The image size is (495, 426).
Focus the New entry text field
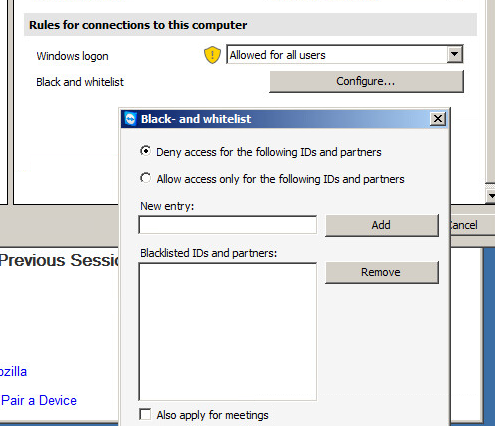click(x=228, y=225)
